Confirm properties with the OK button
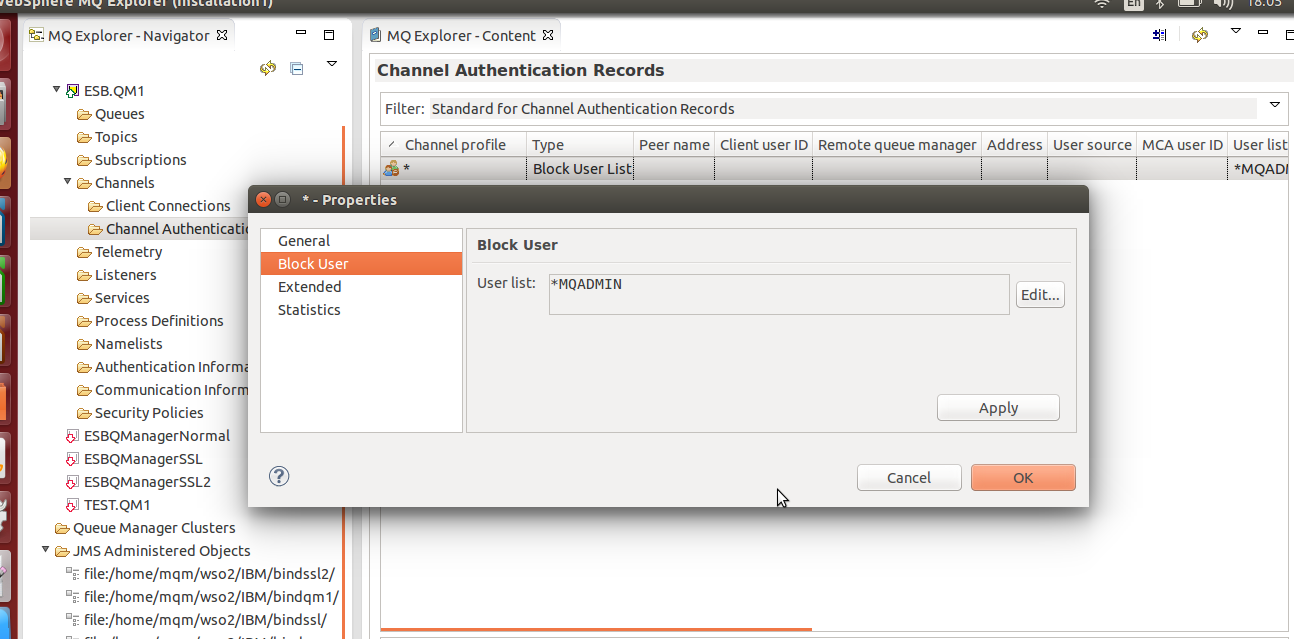 tap(1023, 478)
